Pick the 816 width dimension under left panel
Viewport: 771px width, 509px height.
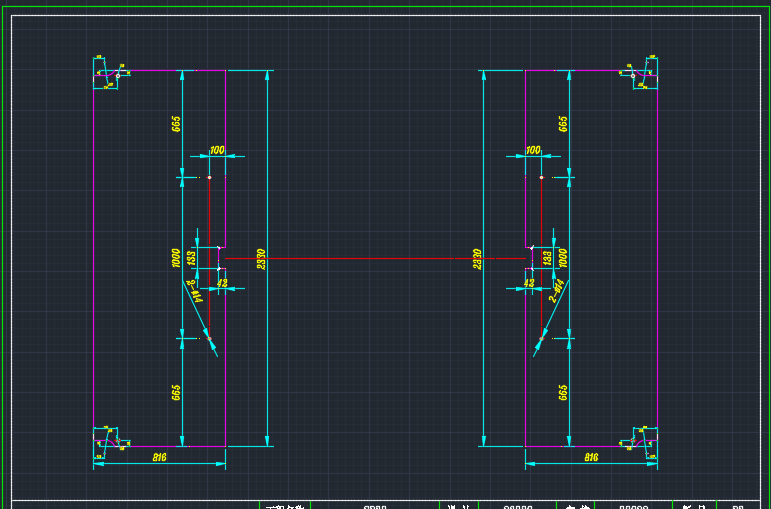pyautogui.click(x=159, y=457)
